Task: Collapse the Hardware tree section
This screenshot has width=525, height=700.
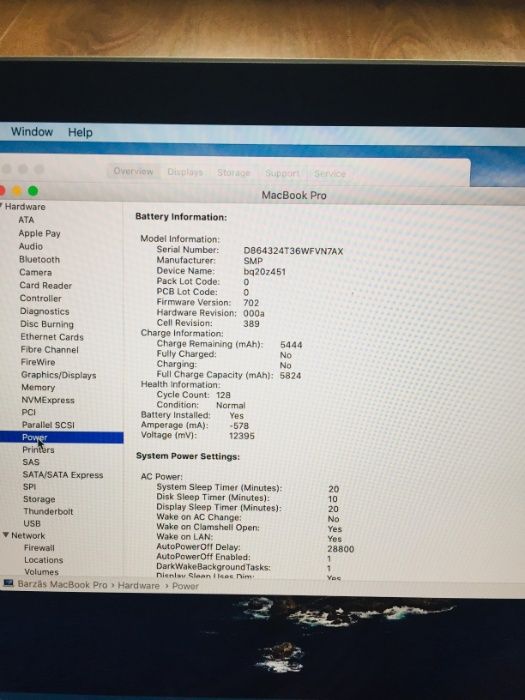Action: point(2,206)
